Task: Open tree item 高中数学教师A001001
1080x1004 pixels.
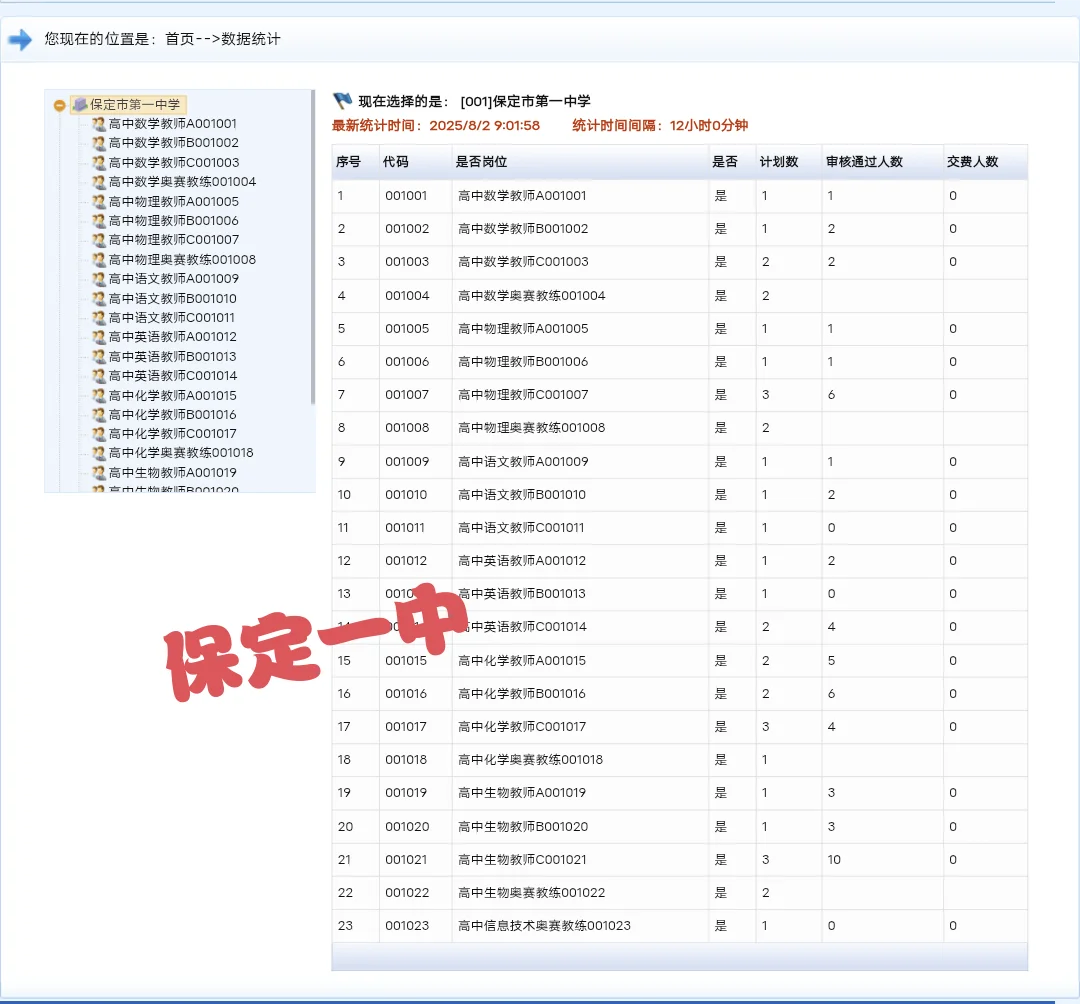Action: [172, 124]
